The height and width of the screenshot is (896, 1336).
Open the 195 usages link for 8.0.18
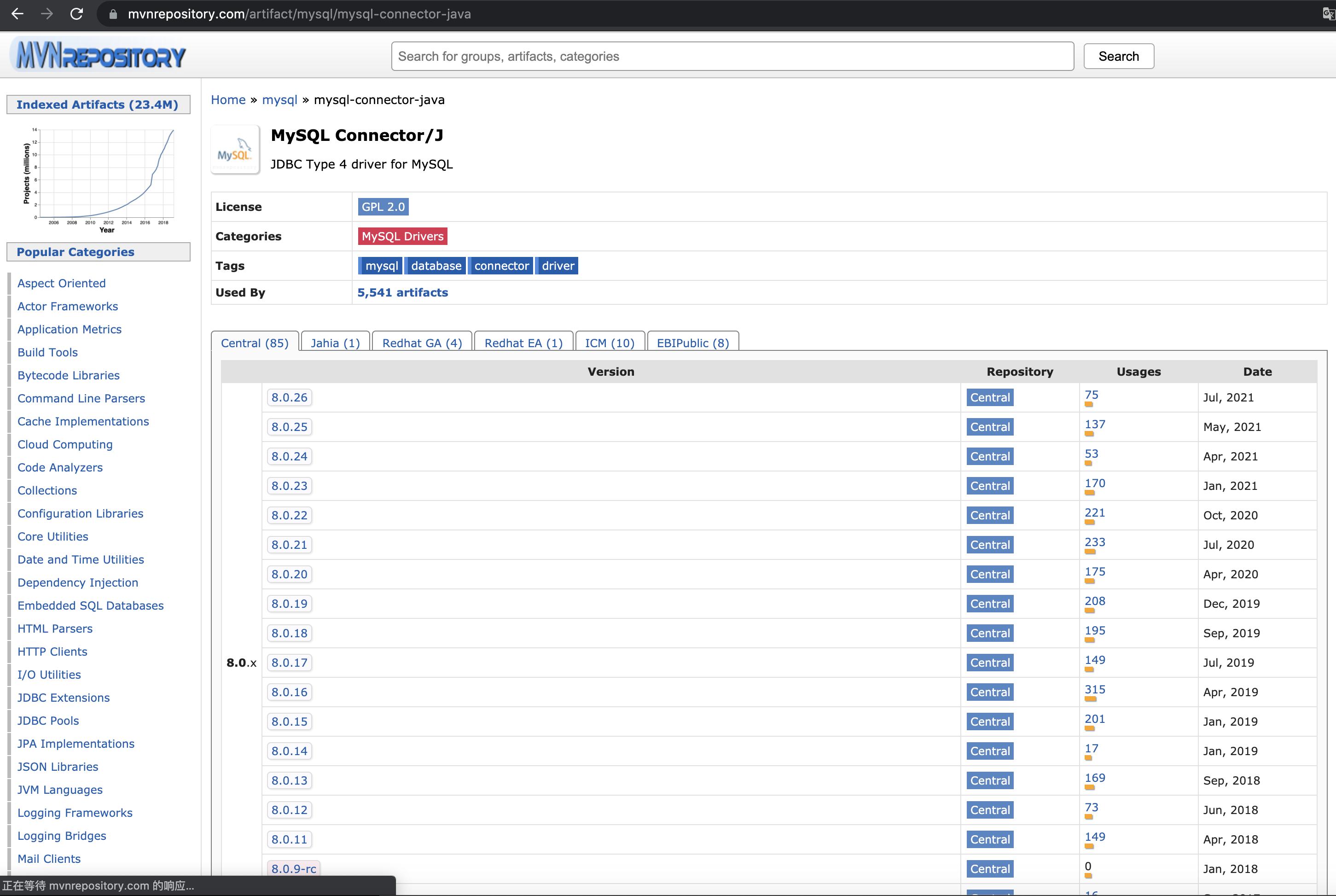click(x=1095, y=631)
